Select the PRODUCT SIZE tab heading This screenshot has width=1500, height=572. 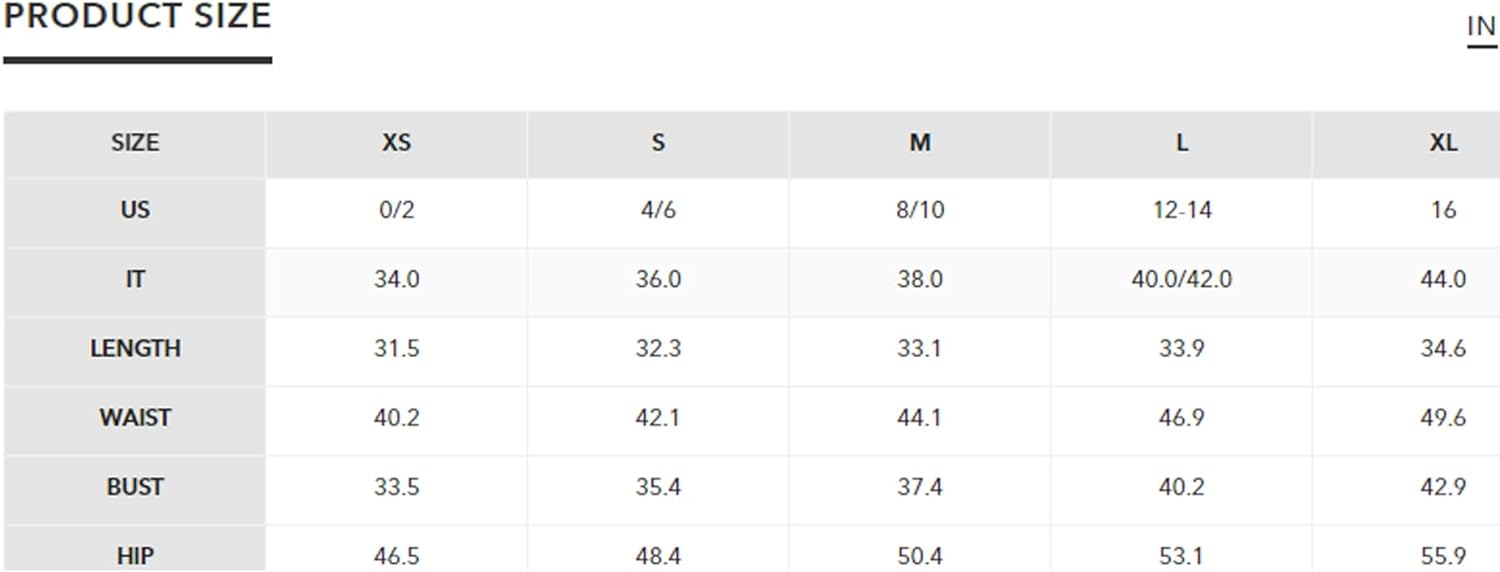[138, 16]
